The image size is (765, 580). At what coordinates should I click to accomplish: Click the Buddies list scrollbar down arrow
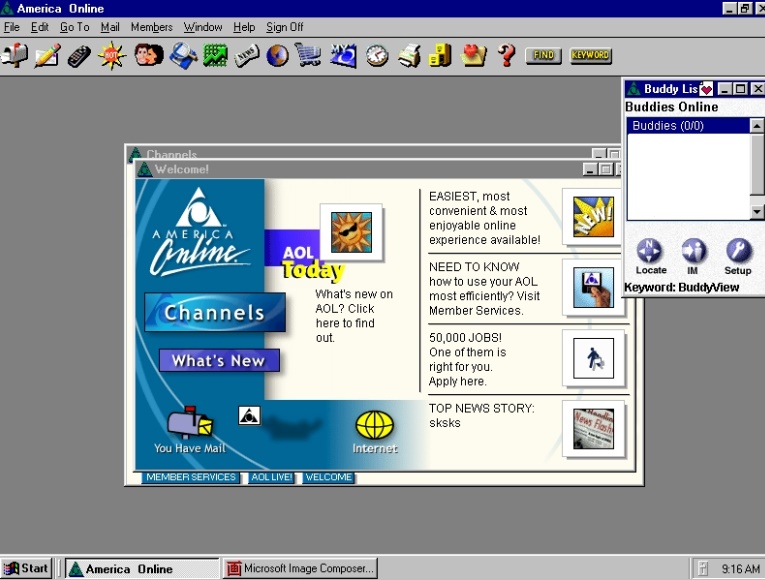click(757, 212)
